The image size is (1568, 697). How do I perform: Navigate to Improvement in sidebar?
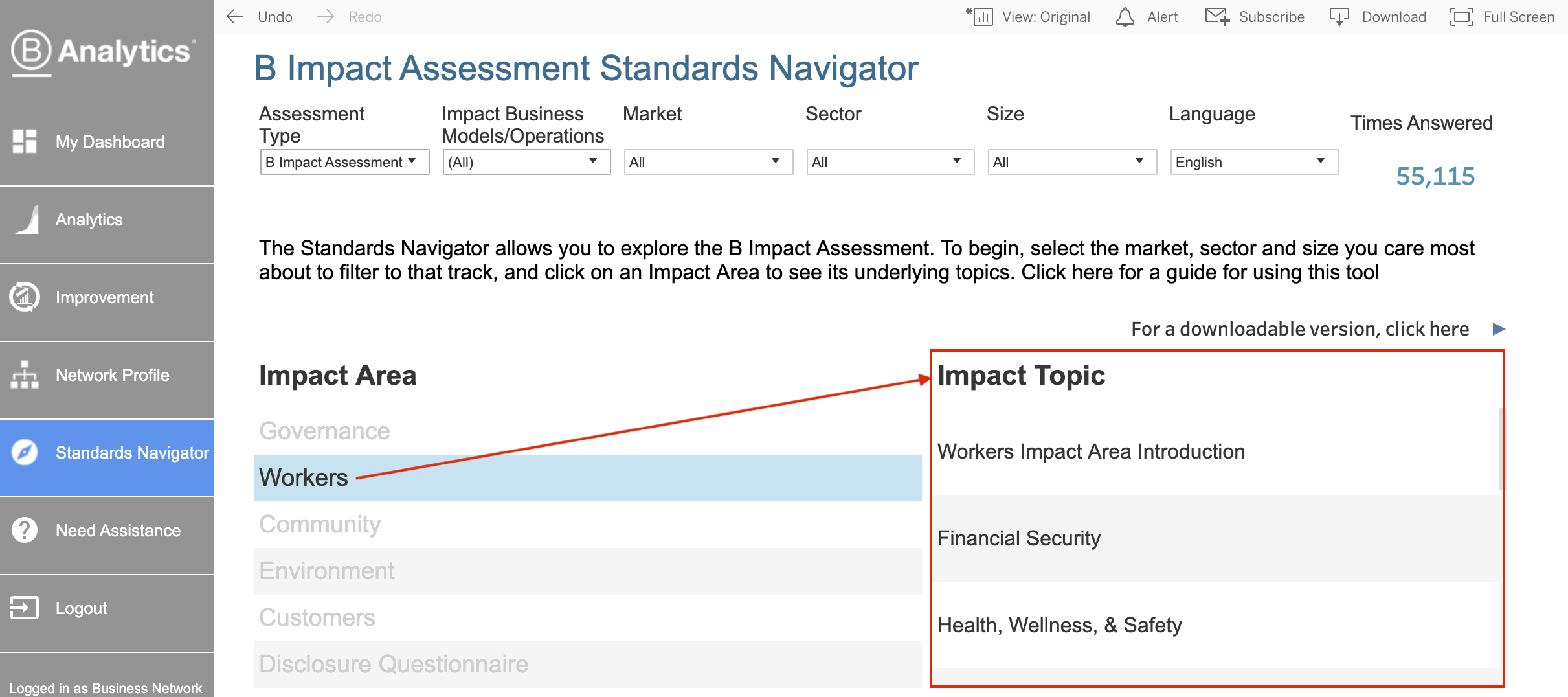point(107,297)
